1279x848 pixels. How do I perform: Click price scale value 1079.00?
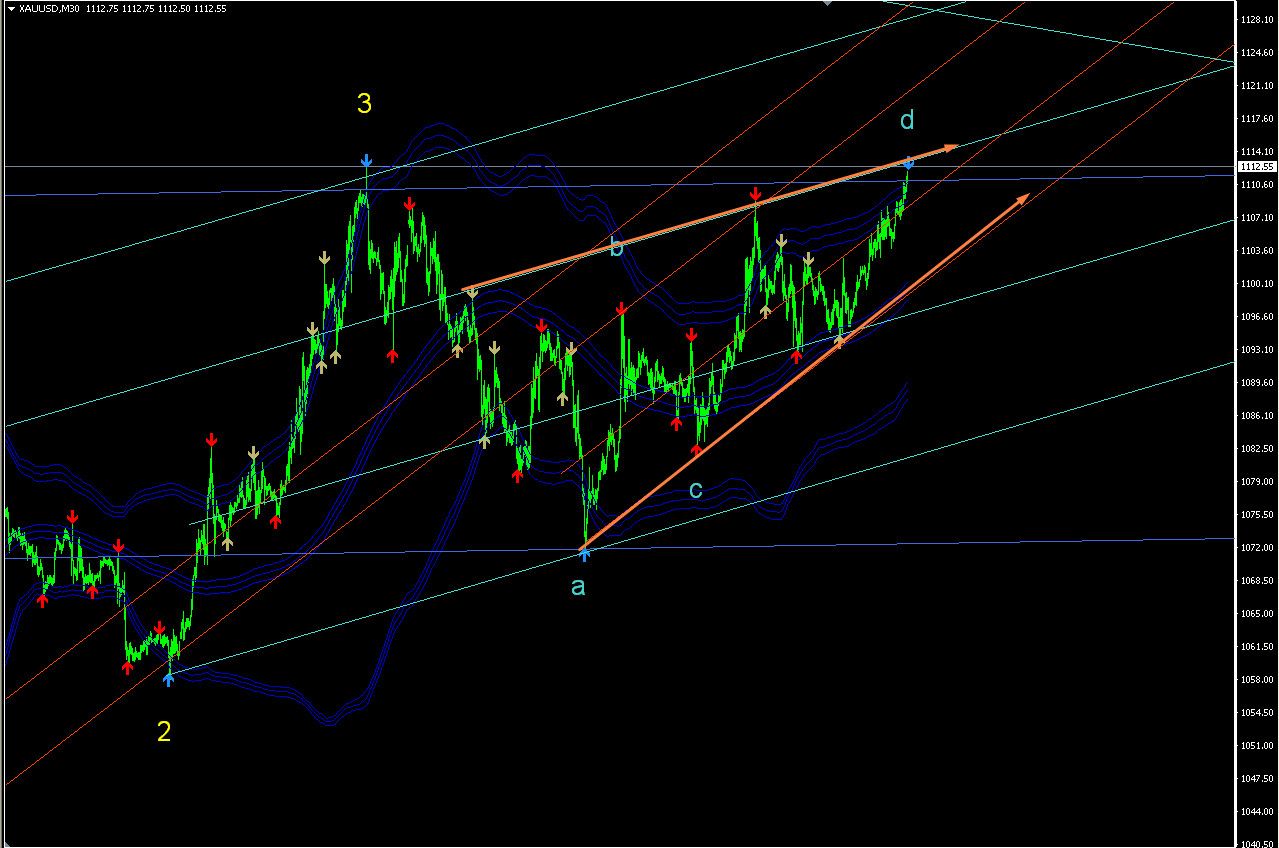1256,482
